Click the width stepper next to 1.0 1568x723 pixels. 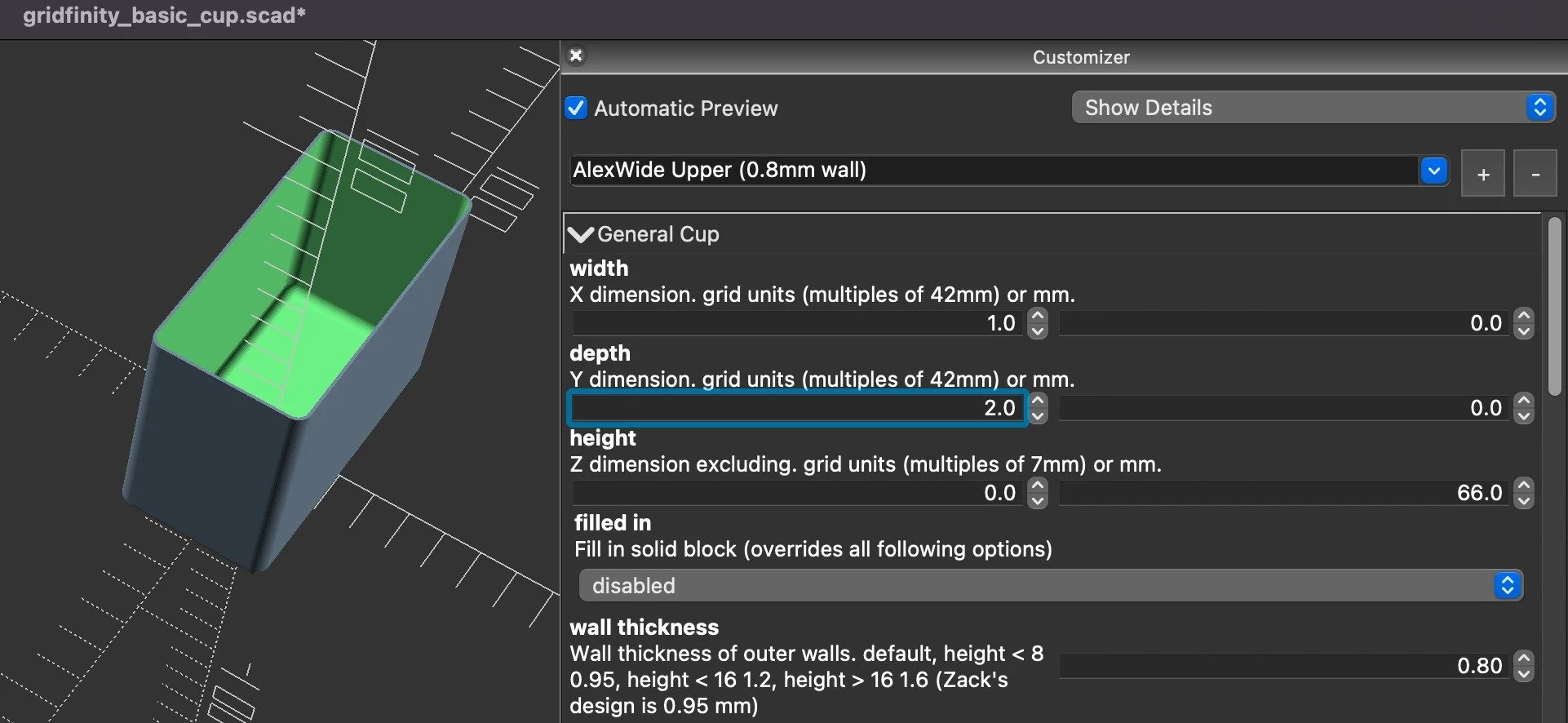point(1038,323)
